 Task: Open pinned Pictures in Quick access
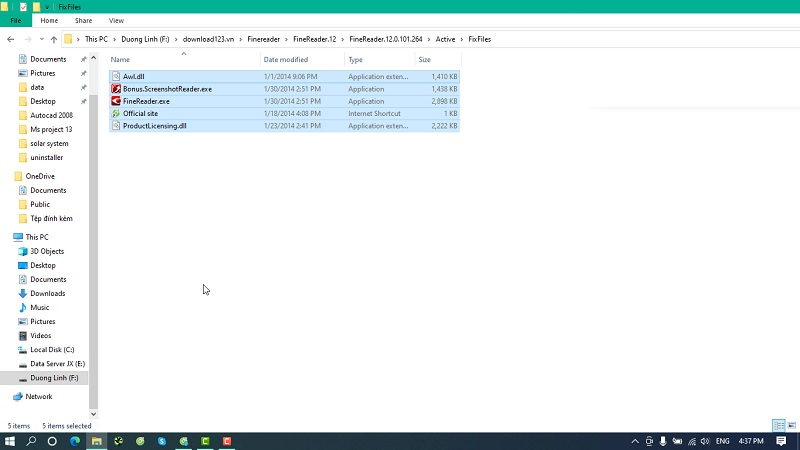coord(42,73)
